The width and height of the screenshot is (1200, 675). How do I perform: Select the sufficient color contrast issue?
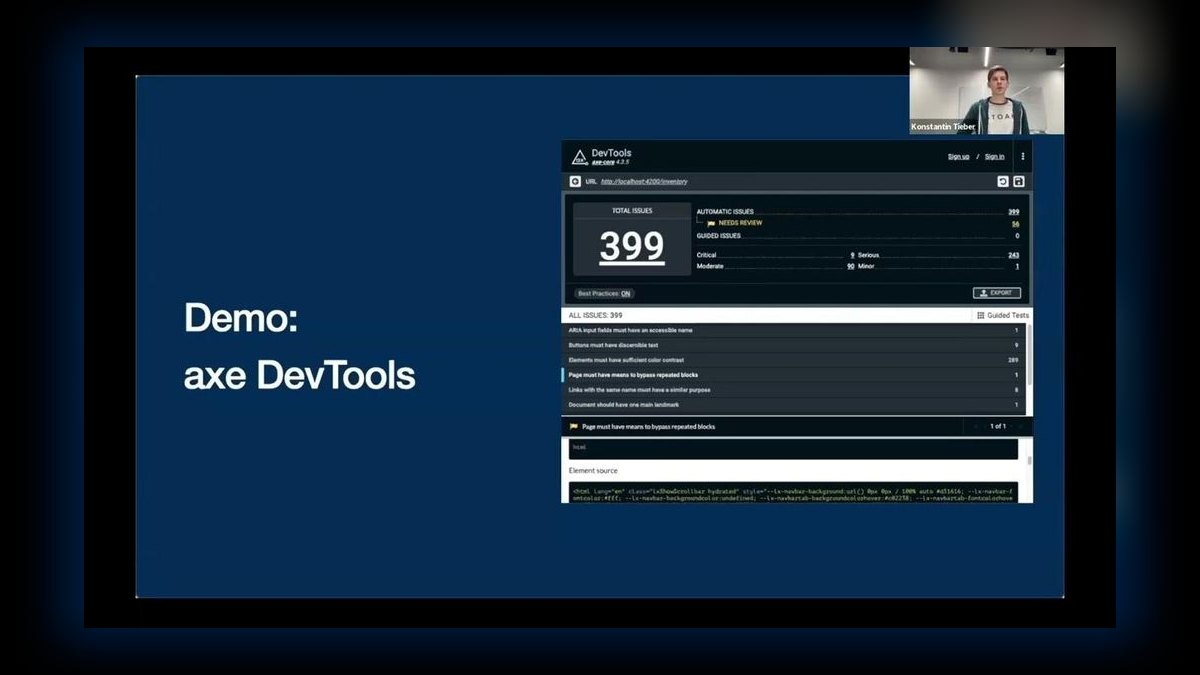pyautogui.click(x=794, y=360)
